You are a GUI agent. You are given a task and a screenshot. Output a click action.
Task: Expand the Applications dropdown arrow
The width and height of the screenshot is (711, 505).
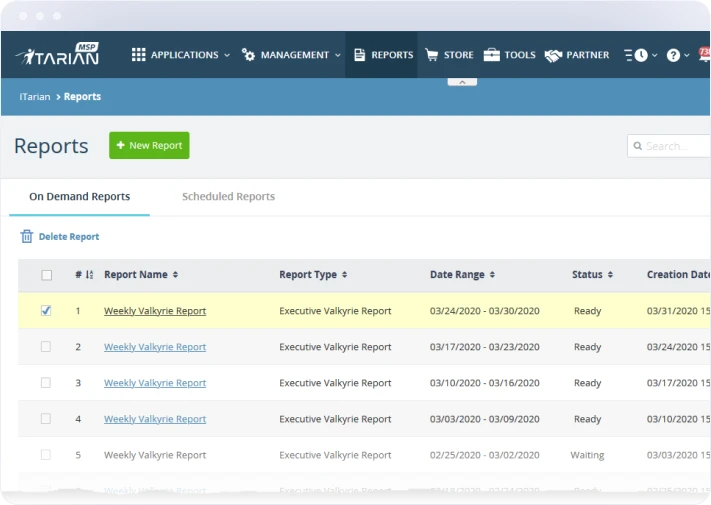click(x=227, y=55)
